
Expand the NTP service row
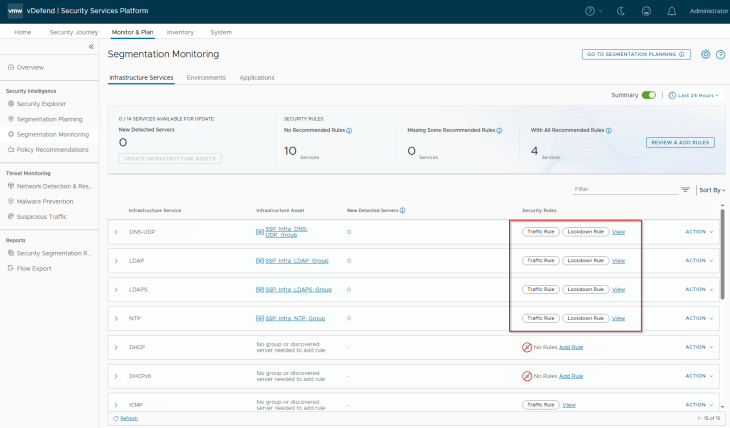[x=116, y=318]
